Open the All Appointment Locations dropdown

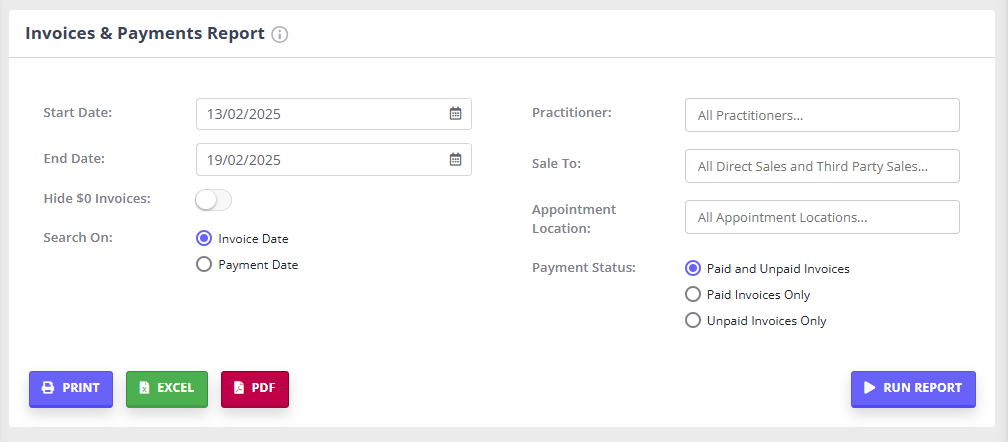[x=822, y=217]
